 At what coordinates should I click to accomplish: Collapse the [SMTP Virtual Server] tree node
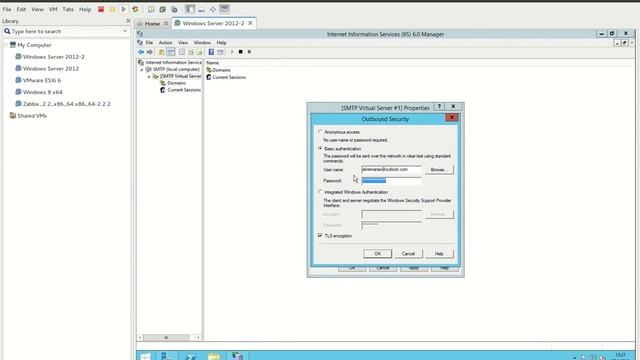(x=149, y=76)
